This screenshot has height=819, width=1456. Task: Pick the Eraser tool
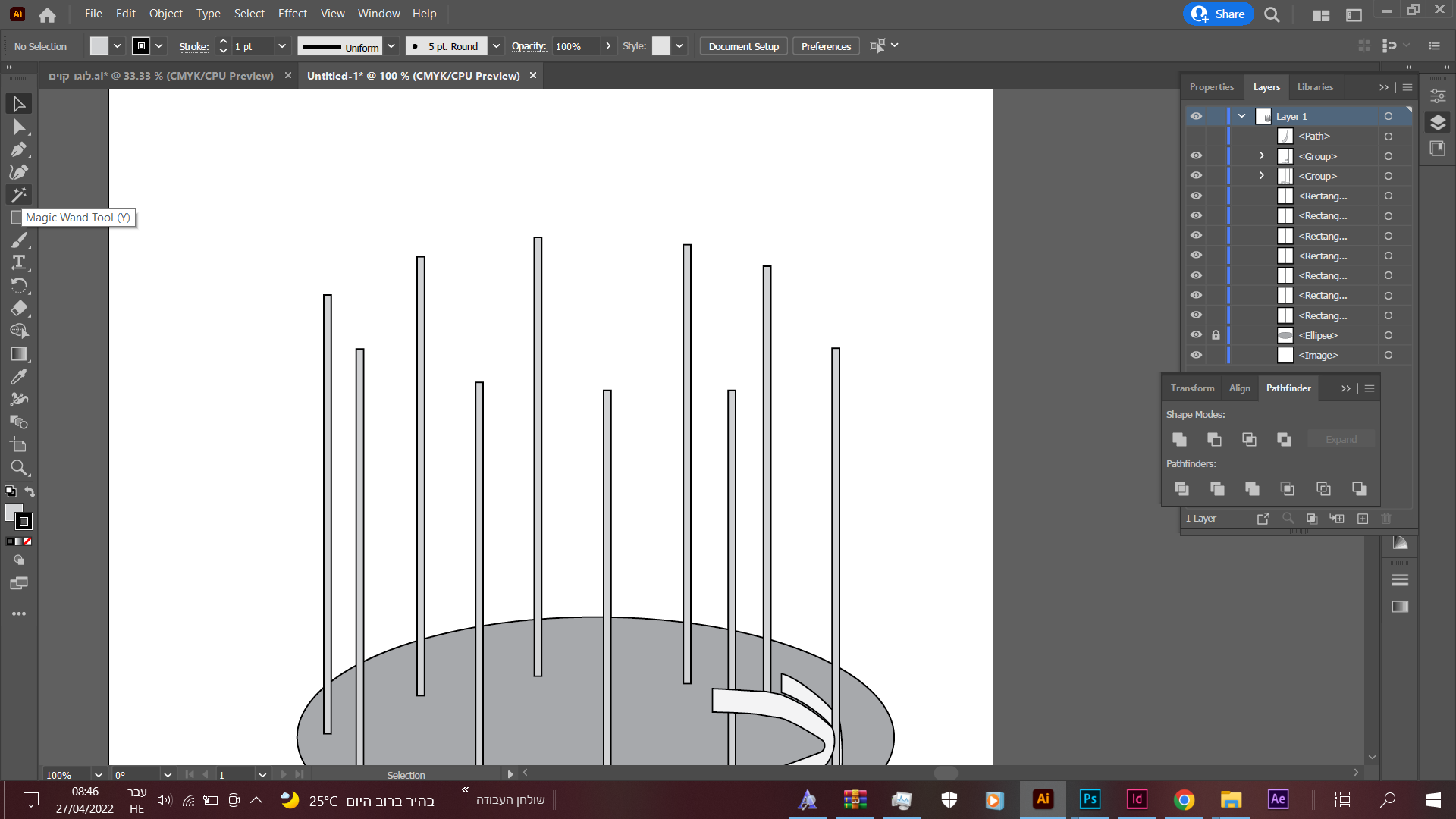19,308
